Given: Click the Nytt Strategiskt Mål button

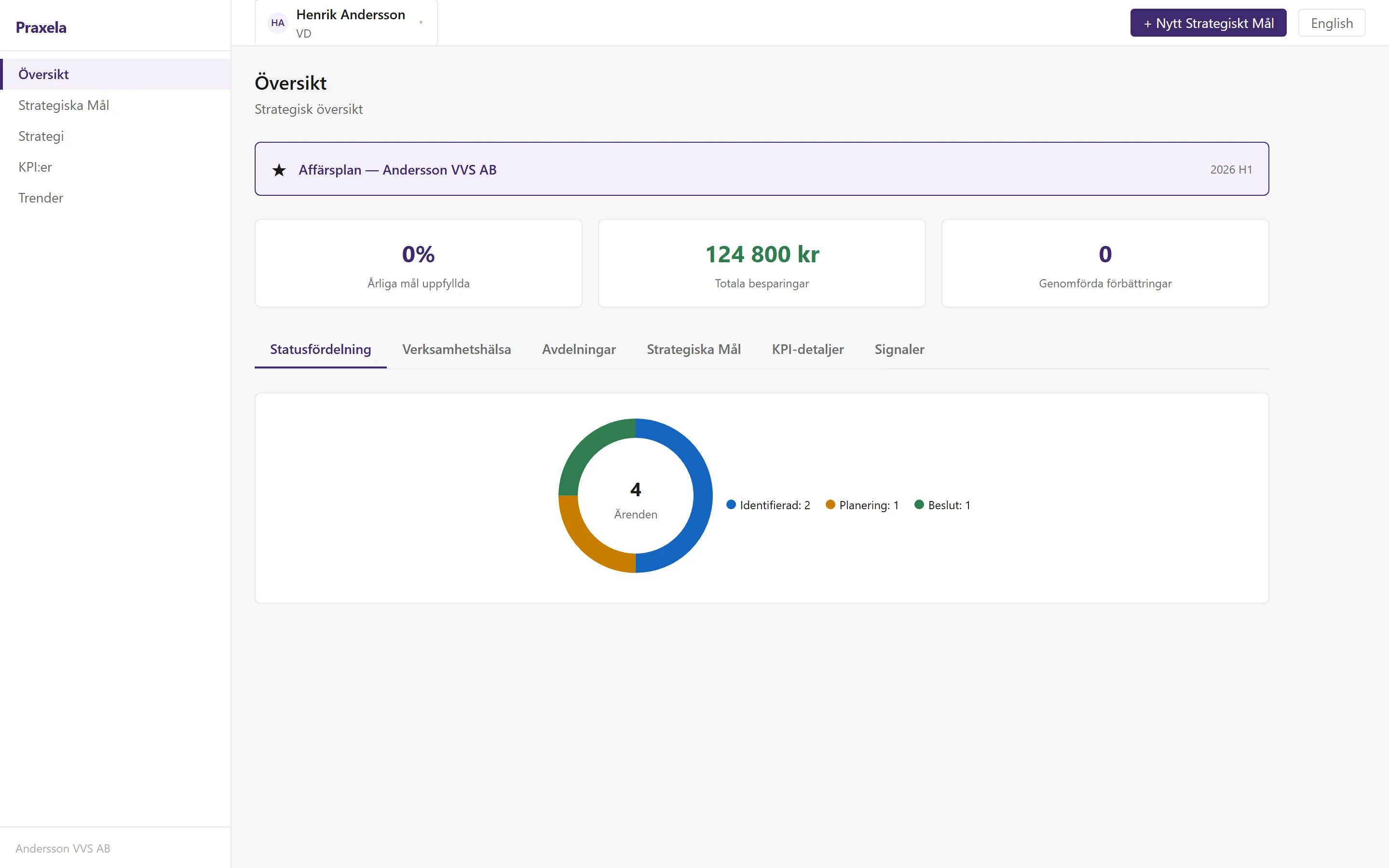Looking at the screenshot, I should [1208, 23].
